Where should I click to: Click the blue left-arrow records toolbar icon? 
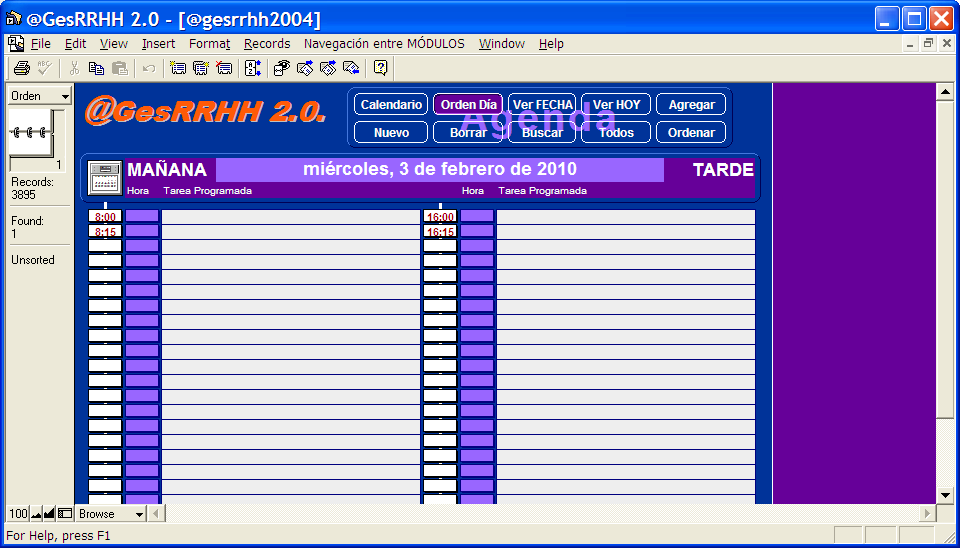[x=351, y=68]
